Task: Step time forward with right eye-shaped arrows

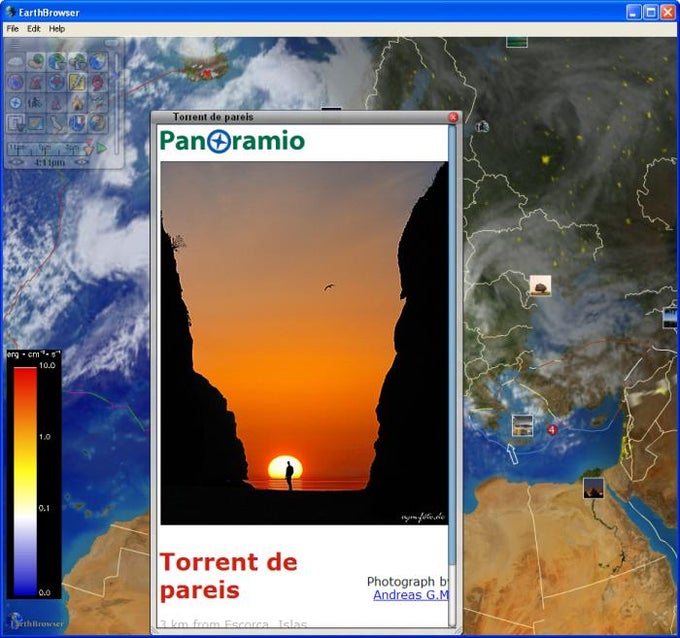Action: coord(82,162)
